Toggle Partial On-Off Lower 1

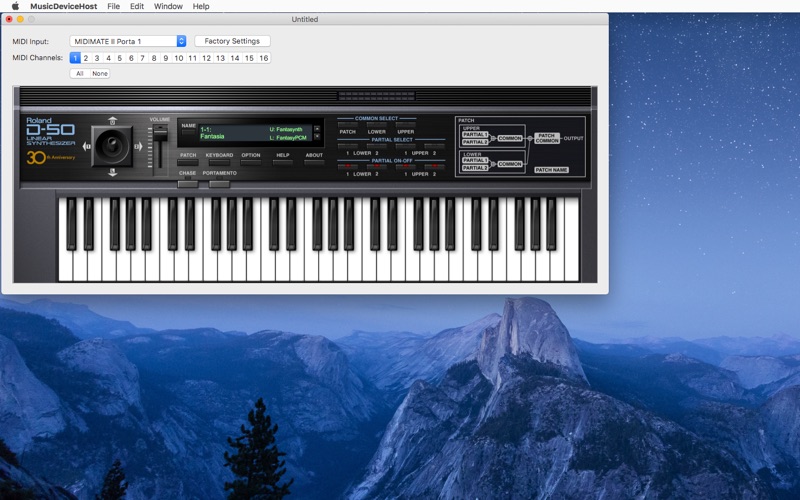pos(347,167)
